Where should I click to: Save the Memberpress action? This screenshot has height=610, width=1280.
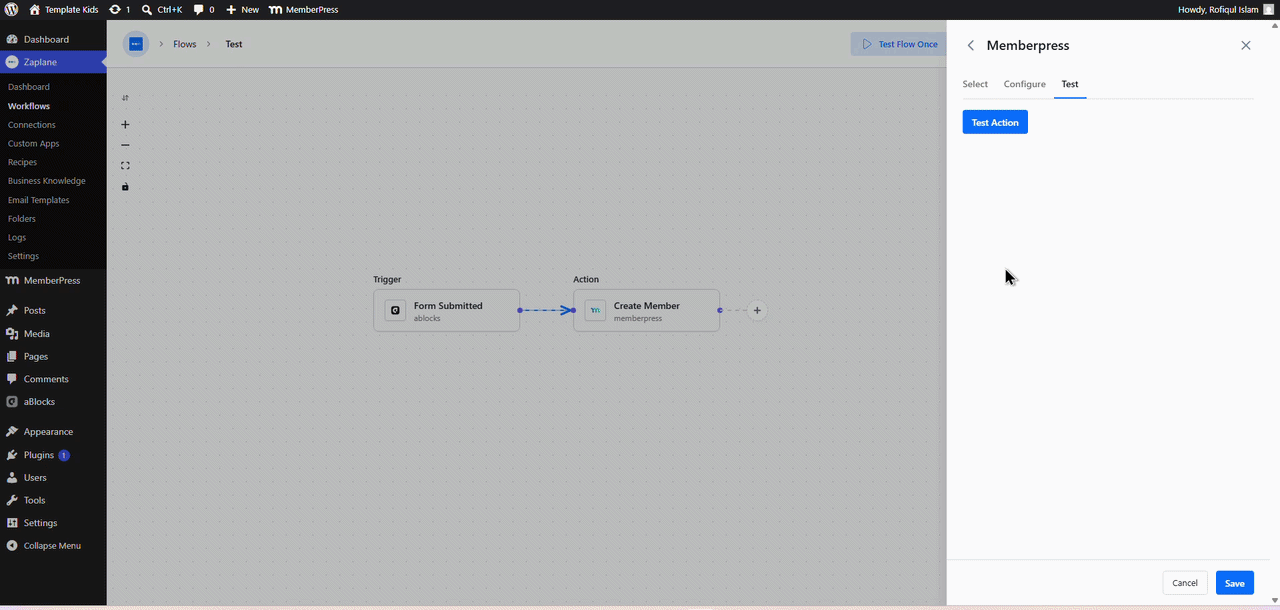[1235, 583]
